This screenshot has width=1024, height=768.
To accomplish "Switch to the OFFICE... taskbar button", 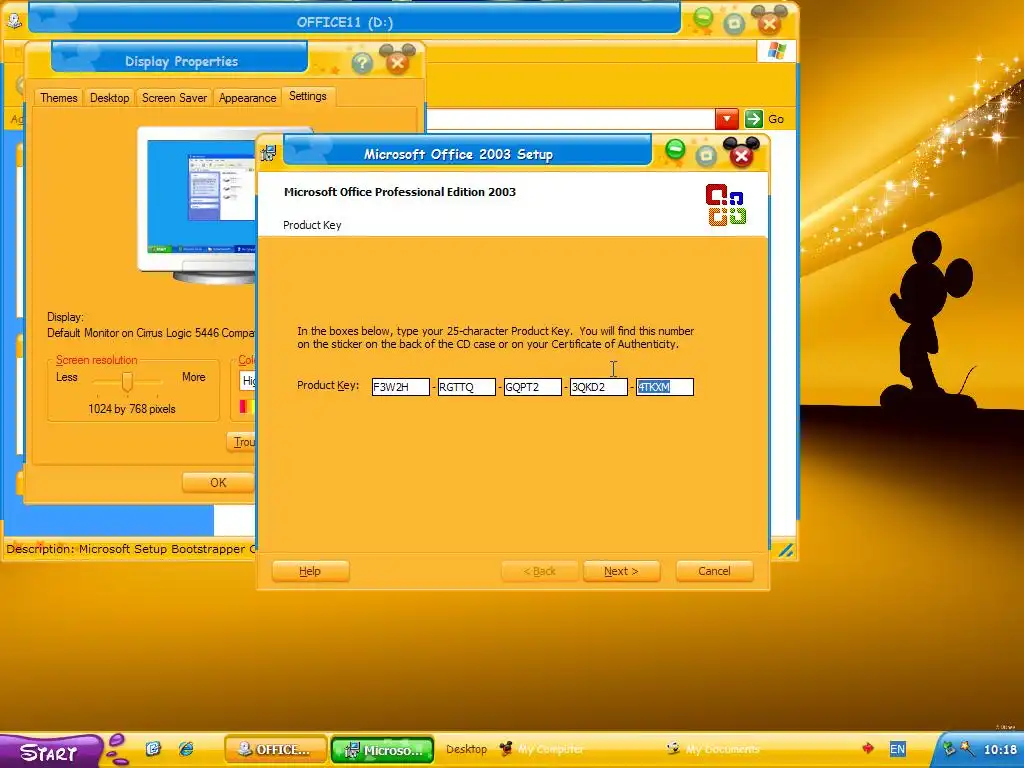I will [276, 749].
